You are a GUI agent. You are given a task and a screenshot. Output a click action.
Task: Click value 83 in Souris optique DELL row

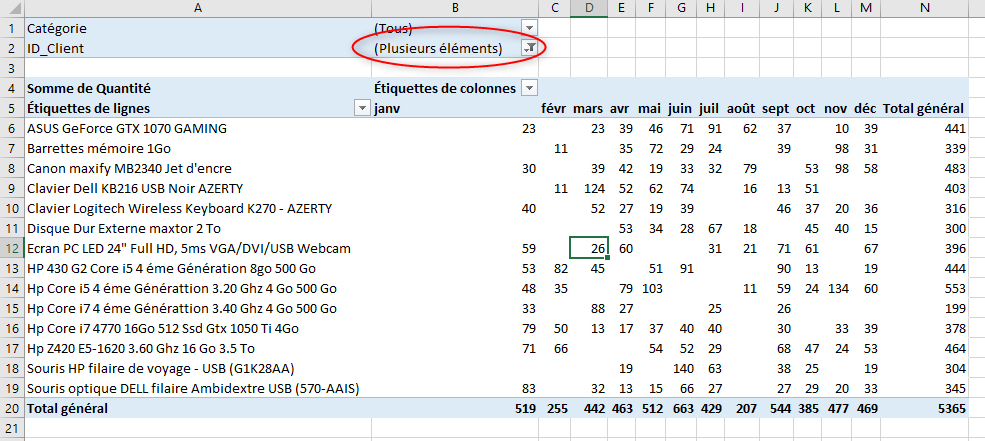coord(529,389)
